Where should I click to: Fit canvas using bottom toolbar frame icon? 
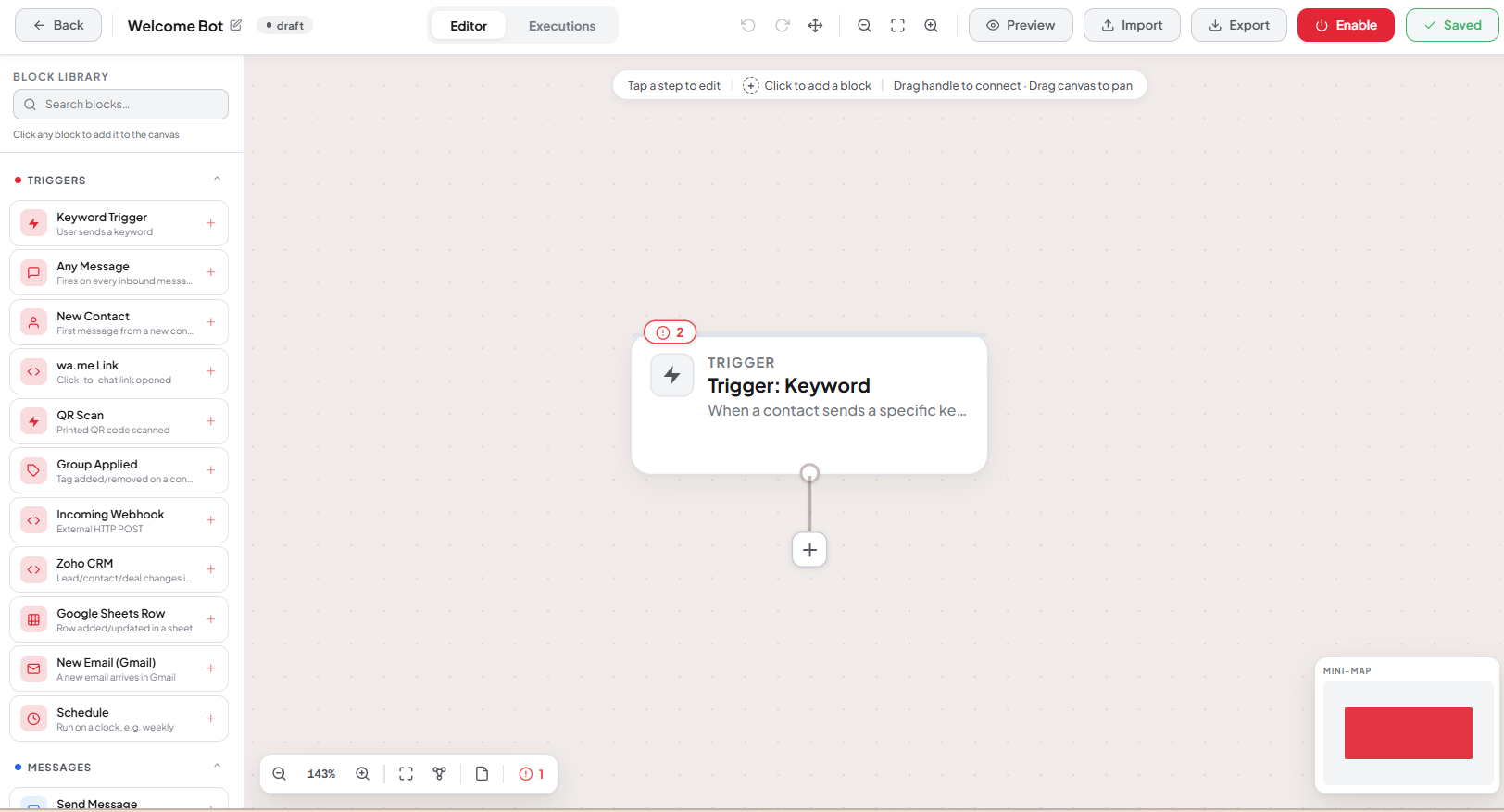tap(406, 774)
